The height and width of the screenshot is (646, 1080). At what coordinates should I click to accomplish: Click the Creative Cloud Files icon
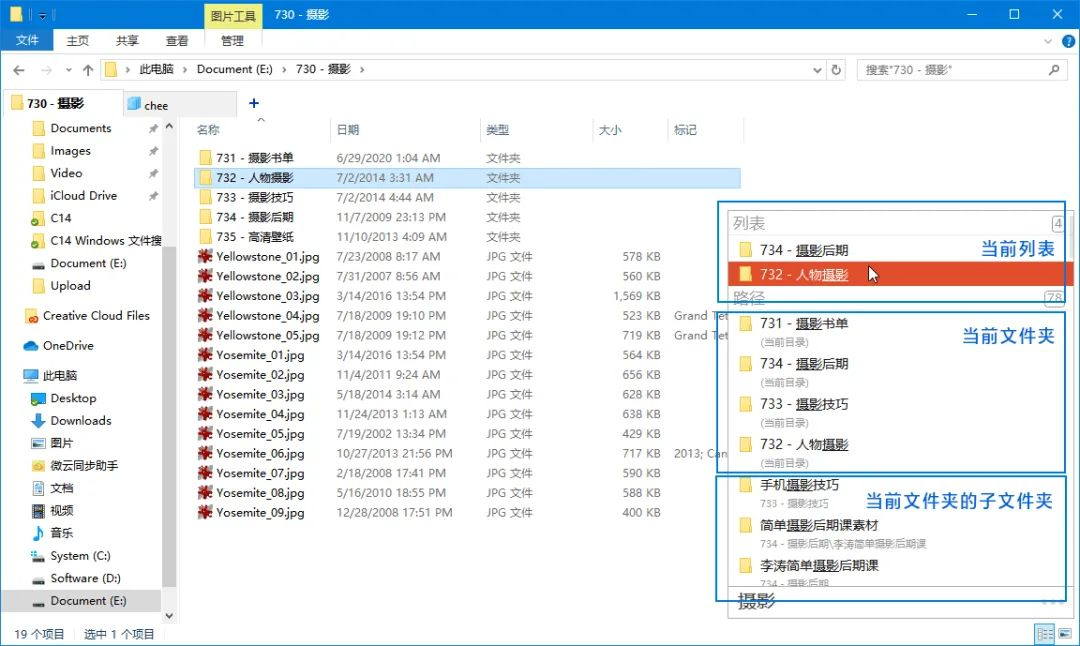tap(31, 316)
